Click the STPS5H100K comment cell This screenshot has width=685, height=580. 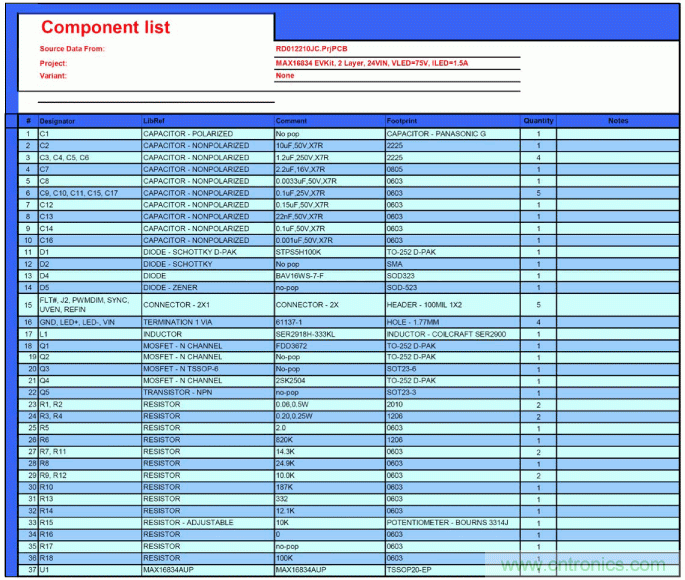click(298, 253)
